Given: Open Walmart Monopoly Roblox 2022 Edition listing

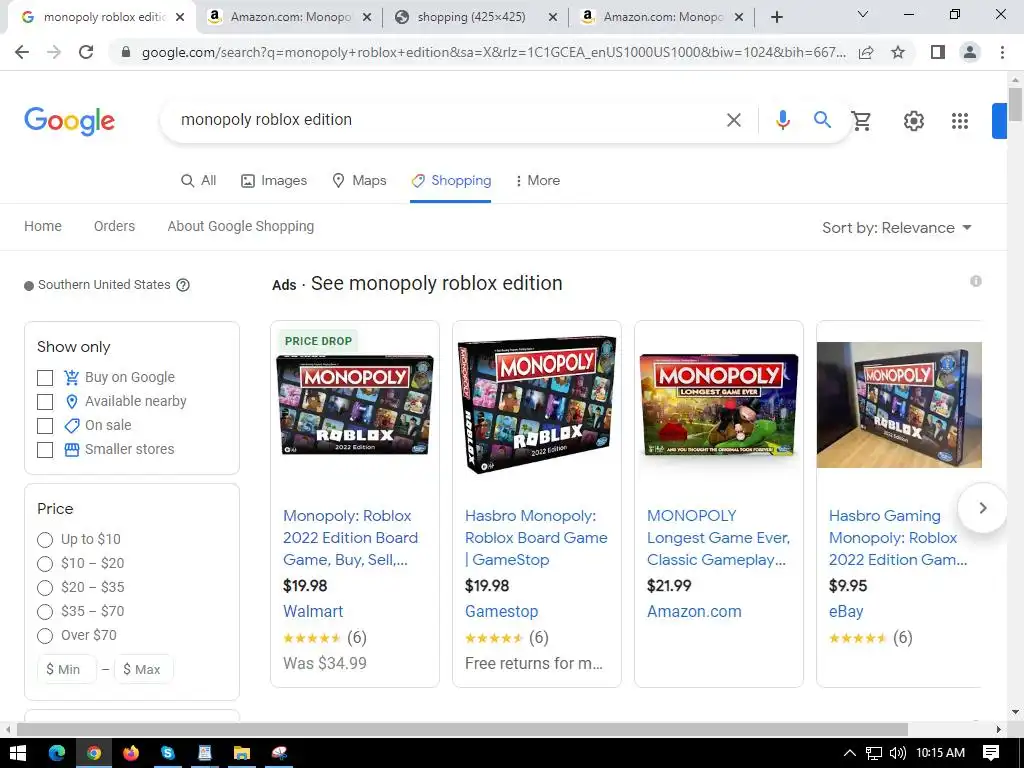Looking at the screenshot, I should click(x=351, y=537).
